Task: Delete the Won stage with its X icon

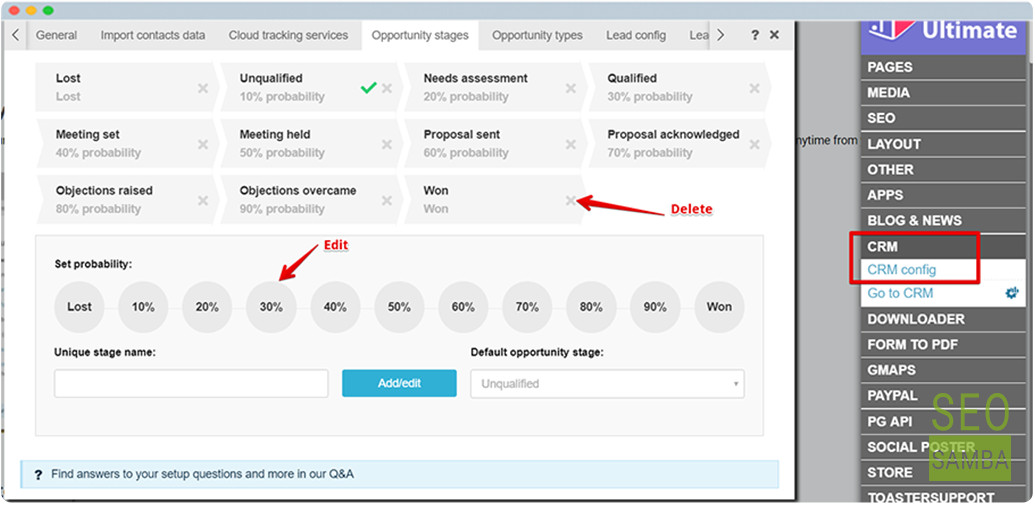Action: click(570, 201)
